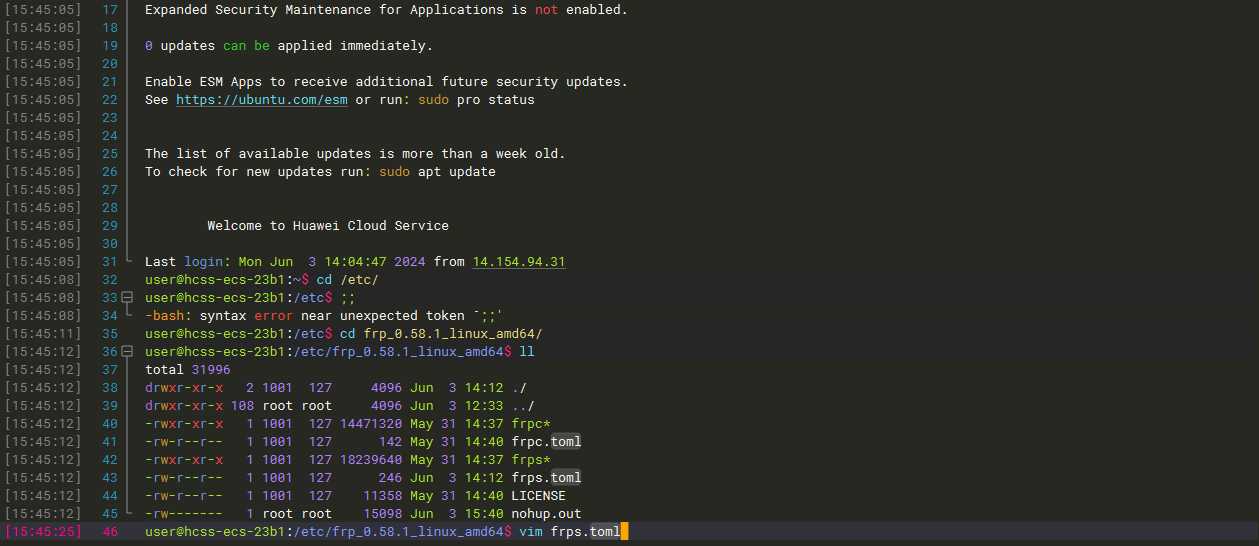Click 'Expanded Security Maintenance' on line 17
This screenshot has height=546, width=1259.
[x=258, y=10]
